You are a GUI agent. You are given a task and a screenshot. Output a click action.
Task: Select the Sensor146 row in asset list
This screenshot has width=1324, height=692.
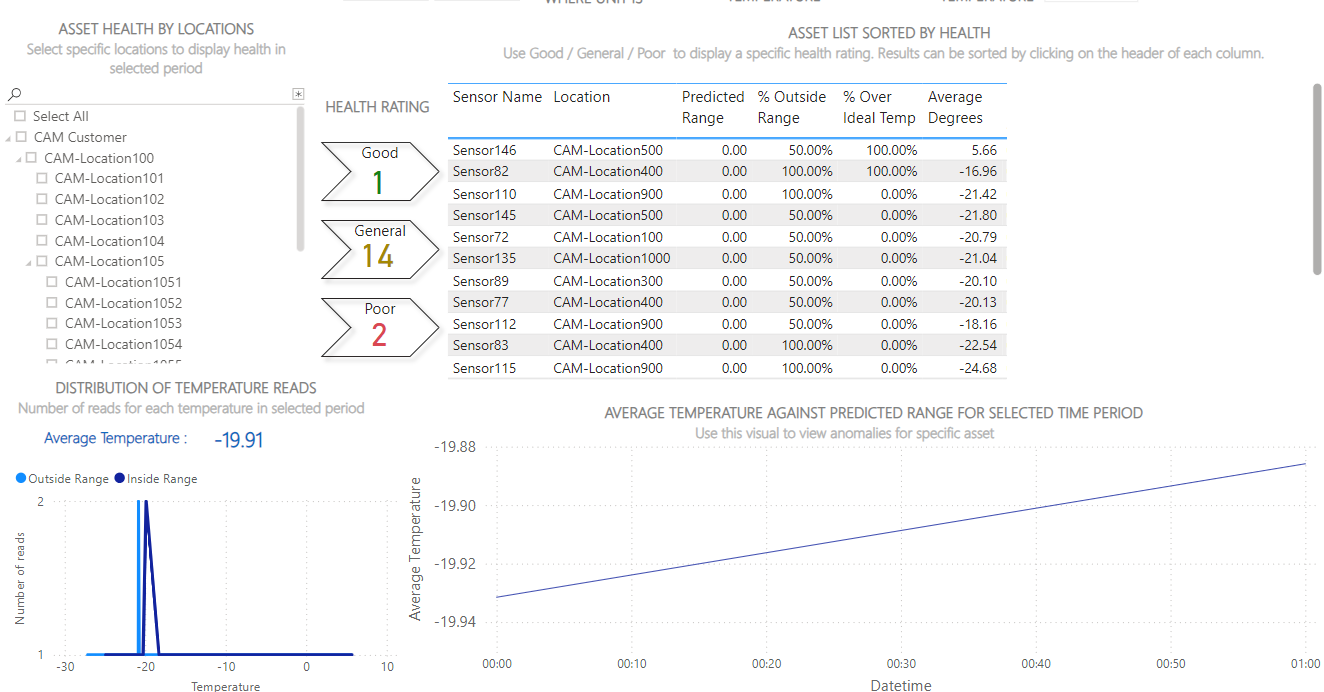485,150
